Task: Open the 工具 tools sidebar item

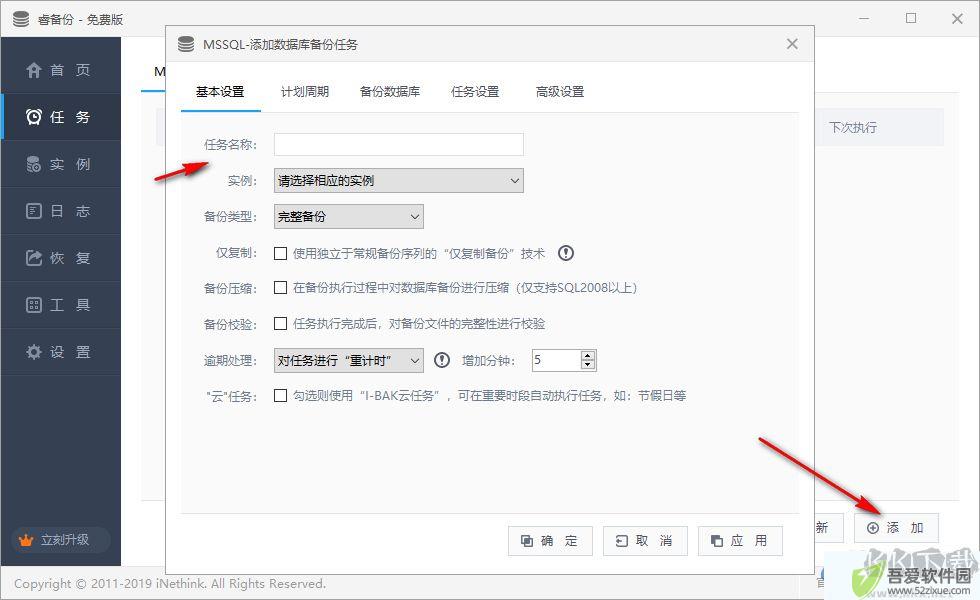Action: (61, 305)
